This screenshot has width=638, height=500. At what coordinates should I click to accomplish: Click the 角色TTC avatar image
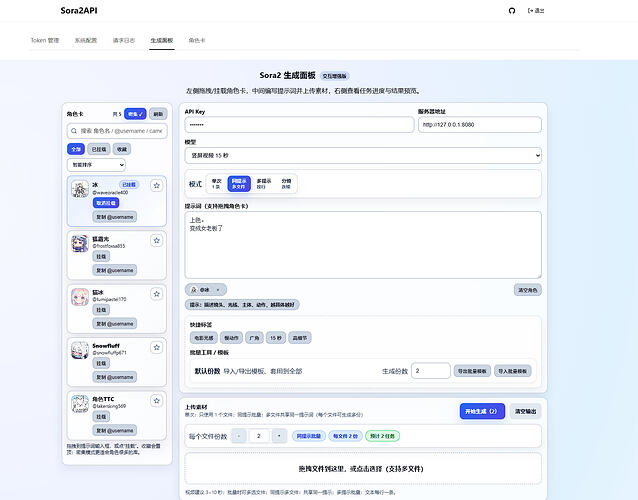[x=80, y=404]
